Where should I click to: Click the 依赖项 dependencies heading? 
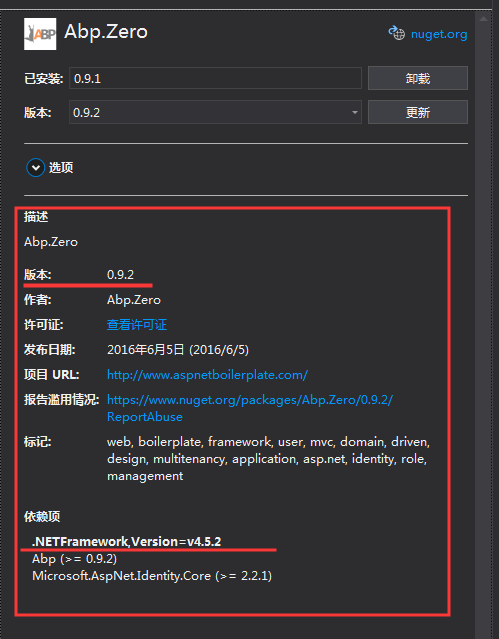[42, 516]
